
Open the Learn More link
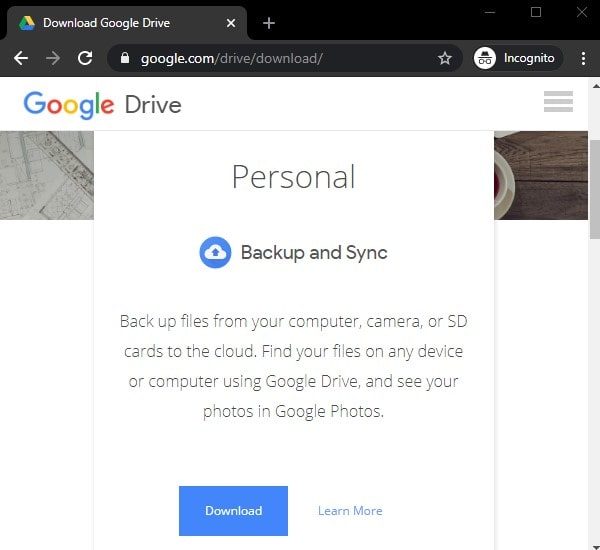coord(350,511)
